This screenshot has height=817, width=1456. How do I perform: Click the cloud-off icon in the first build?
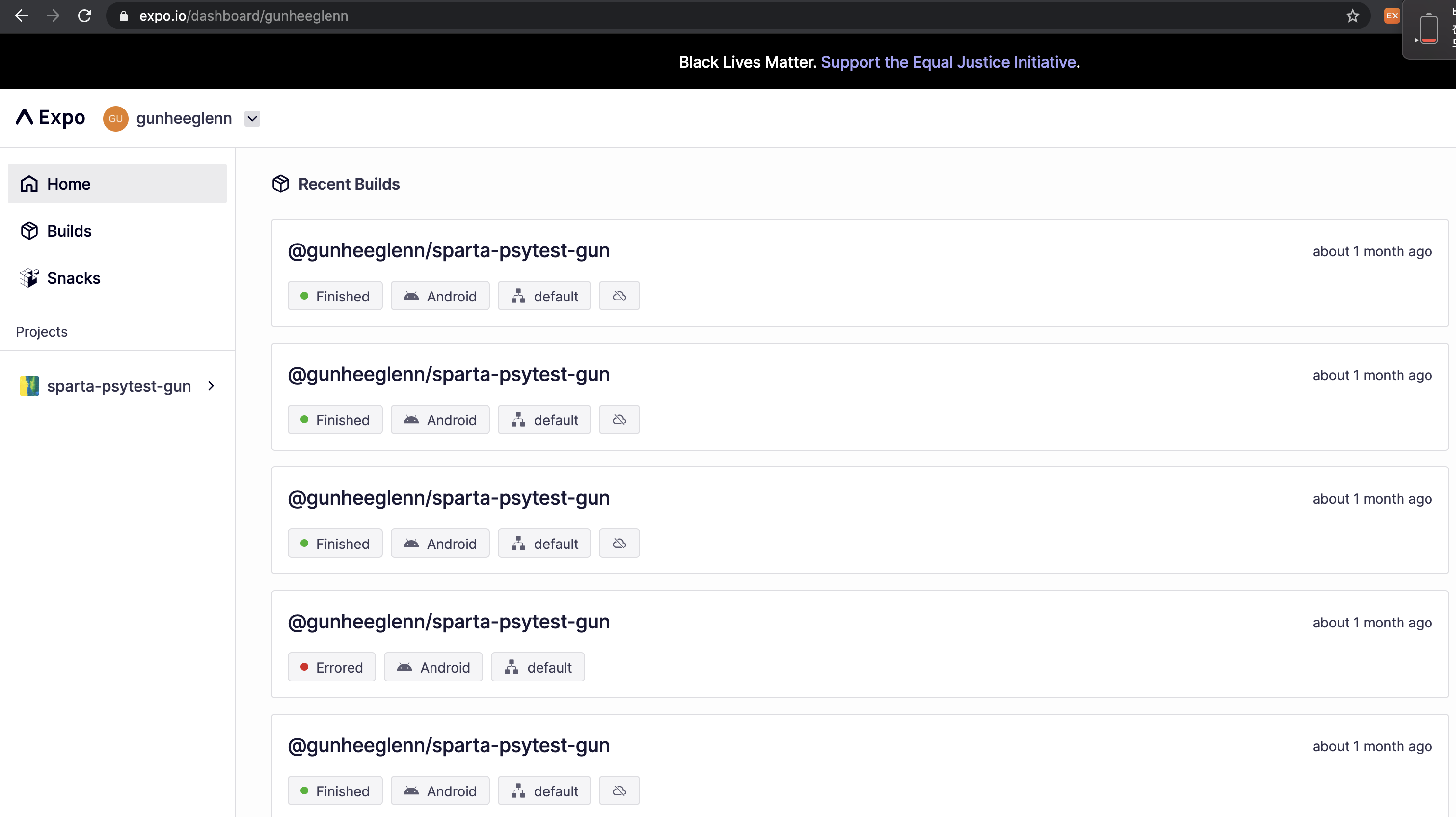coord(619,296)
